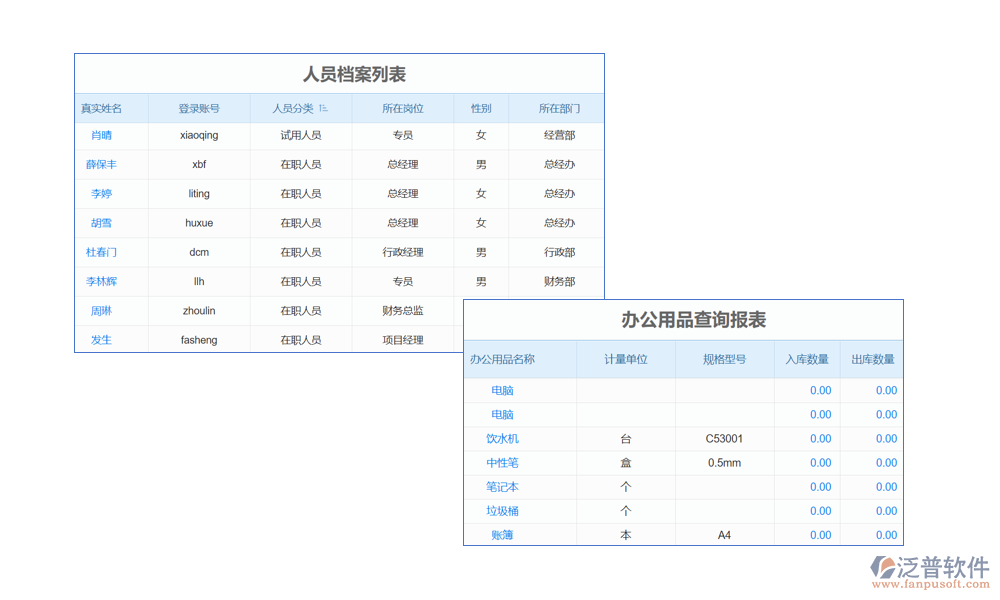1000x600 pixels.
Task: Click the 办公用品名称 column header
Action: pos(502,359)
